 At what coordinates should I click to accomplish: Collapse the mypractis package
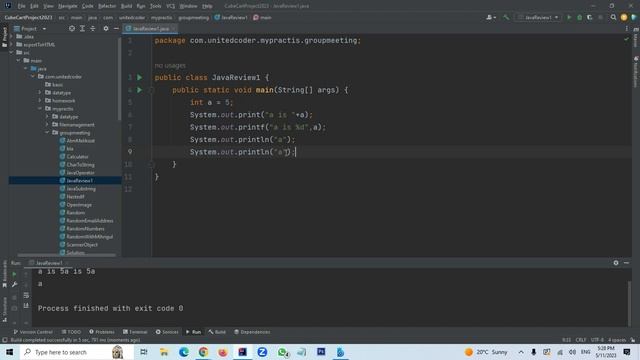40,109
